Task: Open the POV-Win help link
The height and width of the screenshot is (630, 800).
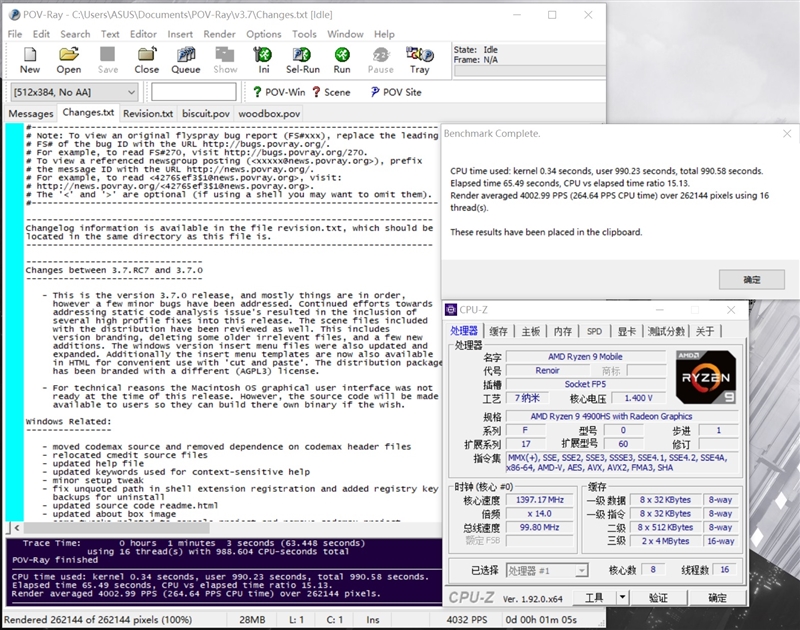Action: click(x=279, y=92)
